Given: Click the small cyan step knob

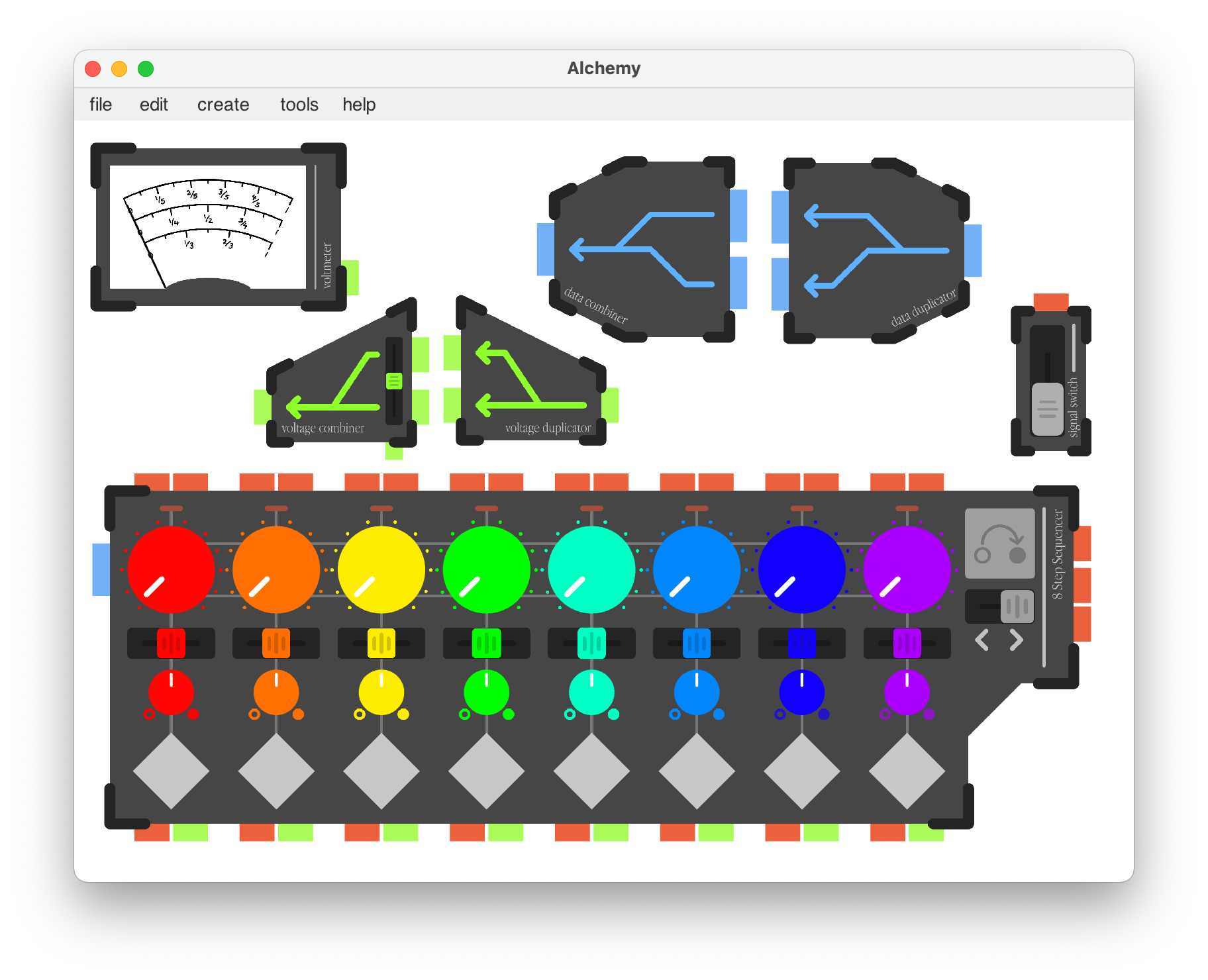Looking at the screenshot, I should point(591,693).
